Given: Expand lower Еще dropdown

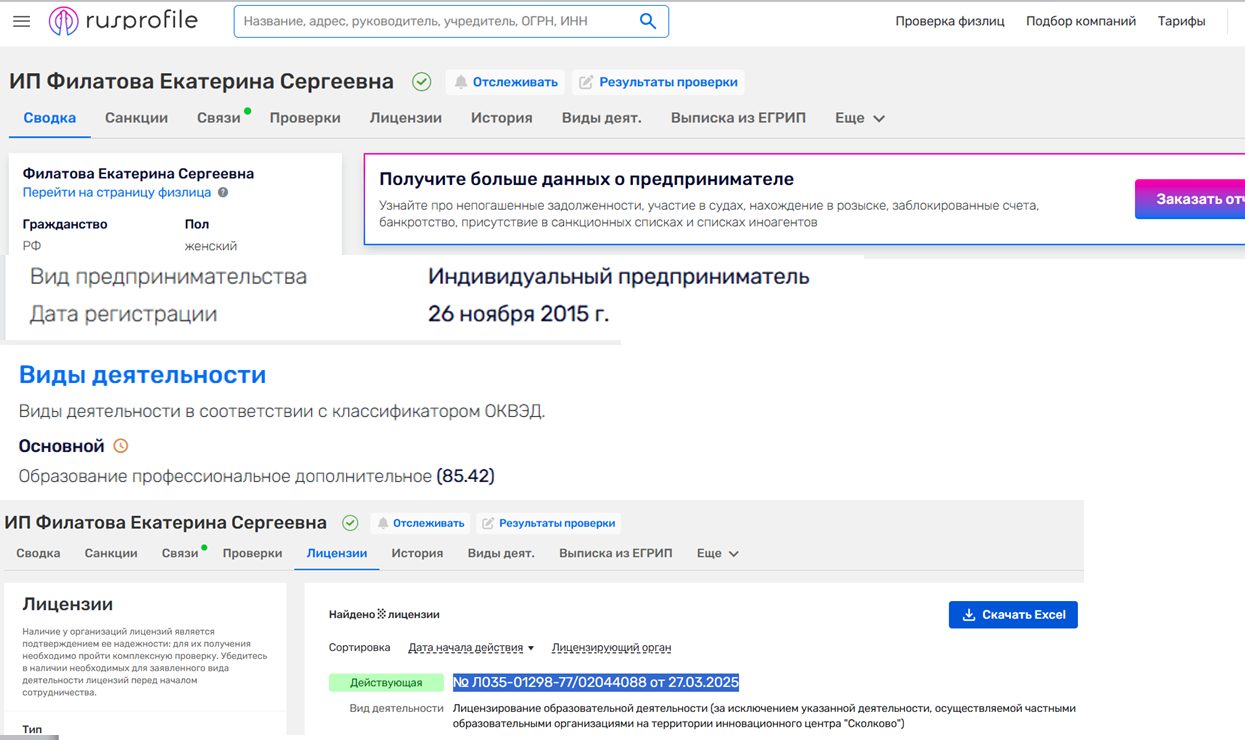Looking at the screenshot, I should pos(718,553).
